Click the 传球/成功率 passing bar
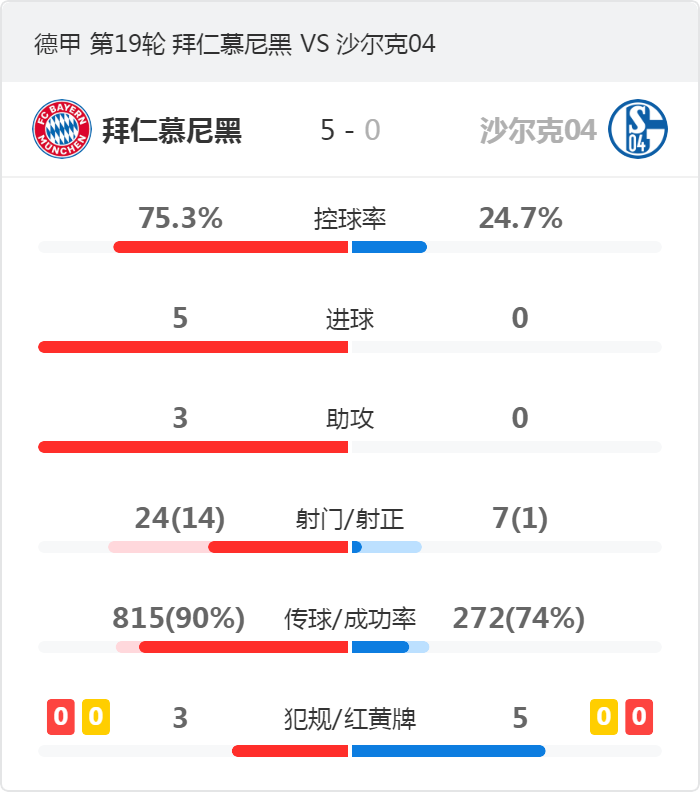This screenshot has width=700, height=792. coord(350,647)
